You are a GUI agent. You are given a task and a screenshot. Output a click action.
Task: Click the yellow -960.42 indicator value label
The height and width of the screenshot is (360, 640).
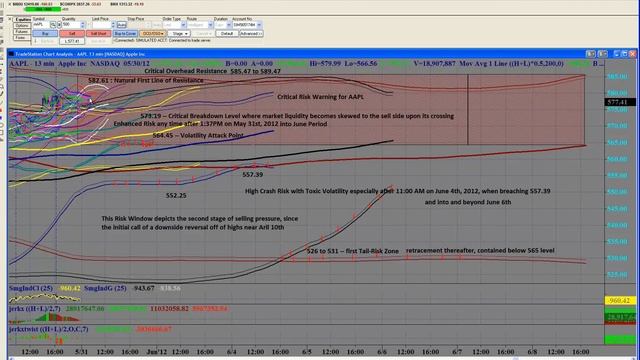[x=620, y=301]
